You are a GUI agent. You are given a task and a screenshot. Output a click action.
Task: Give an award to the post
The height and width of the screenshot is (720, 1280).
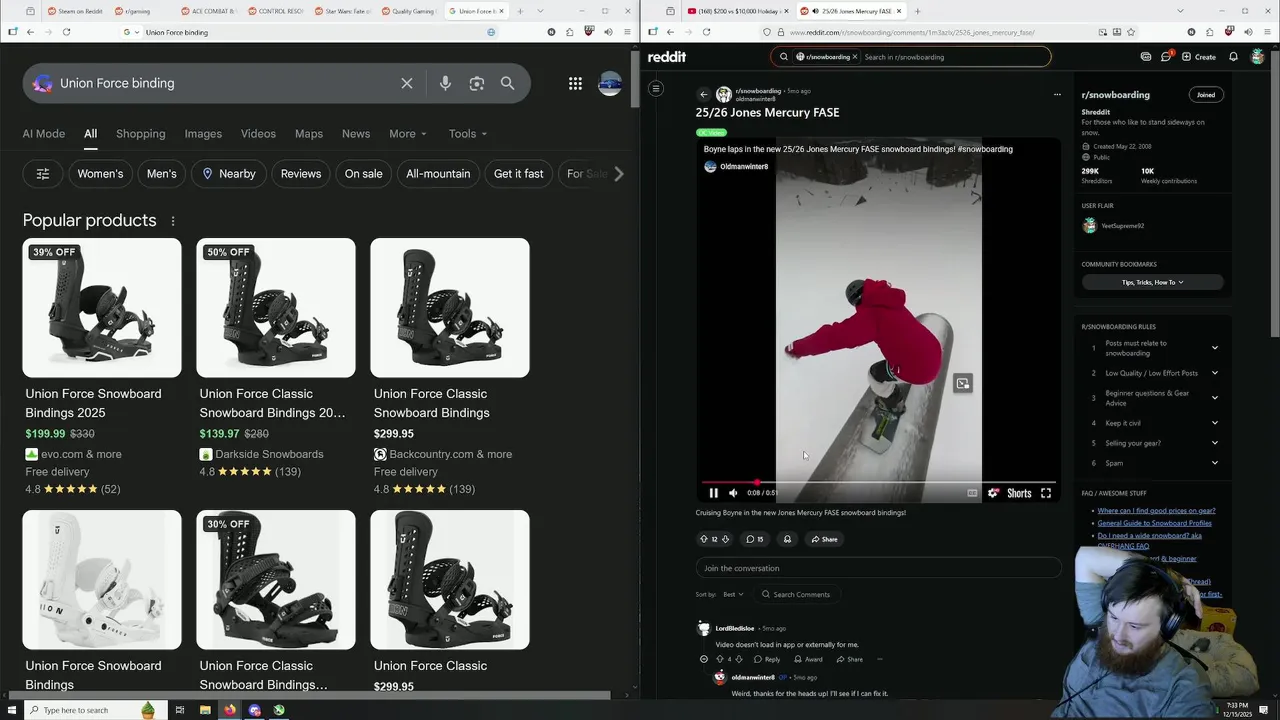(x=787, y=539)
